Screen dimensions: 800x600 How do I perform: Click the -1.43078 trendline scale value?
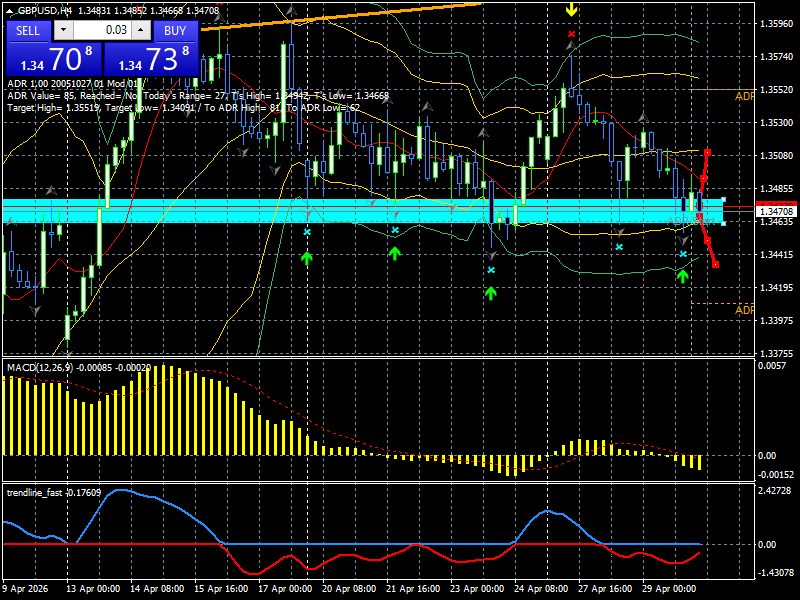[x=776, y=572]
